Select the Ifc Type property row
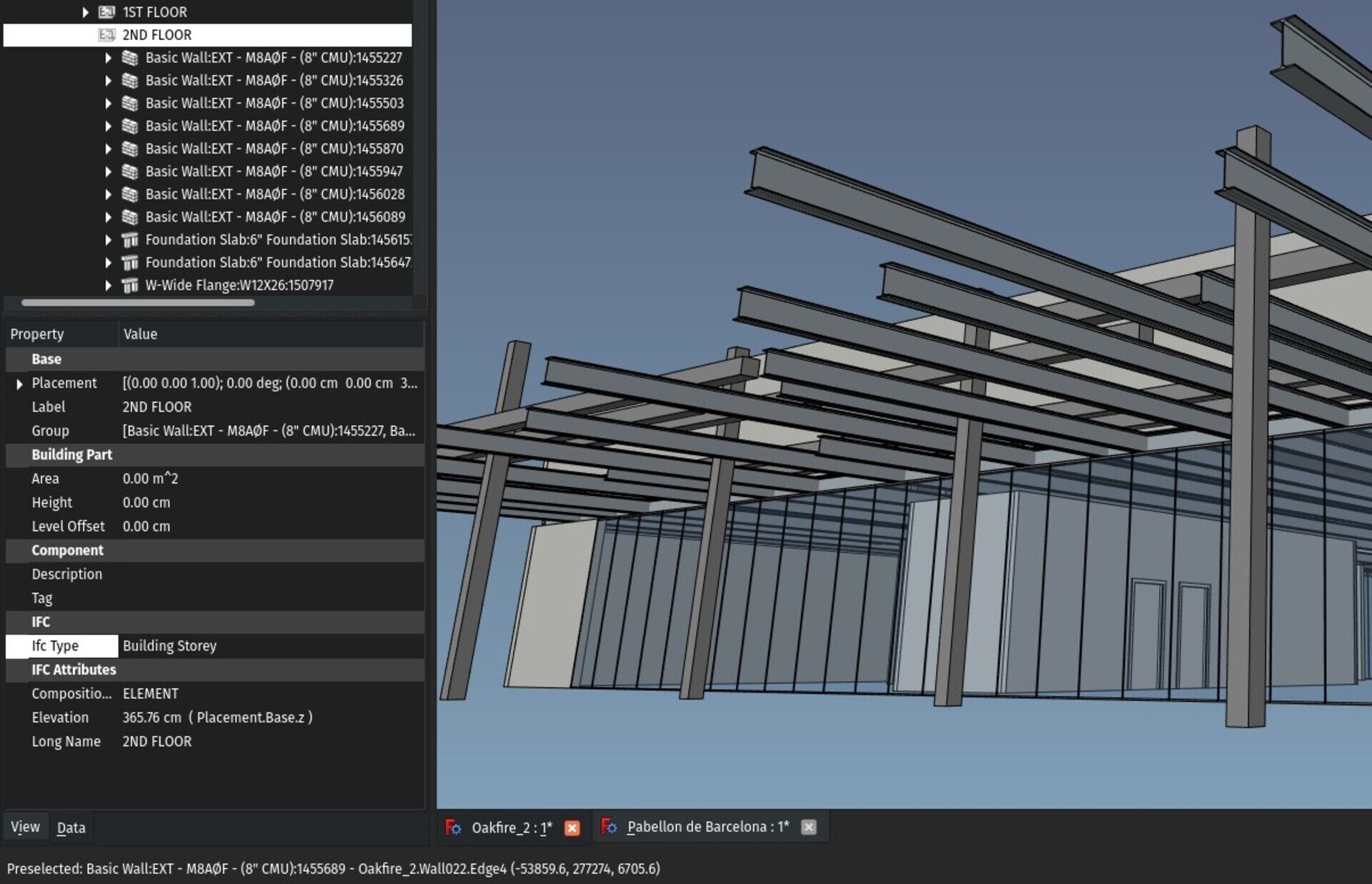The width and height of the screenshot is (1372, 884). (215, 646)
